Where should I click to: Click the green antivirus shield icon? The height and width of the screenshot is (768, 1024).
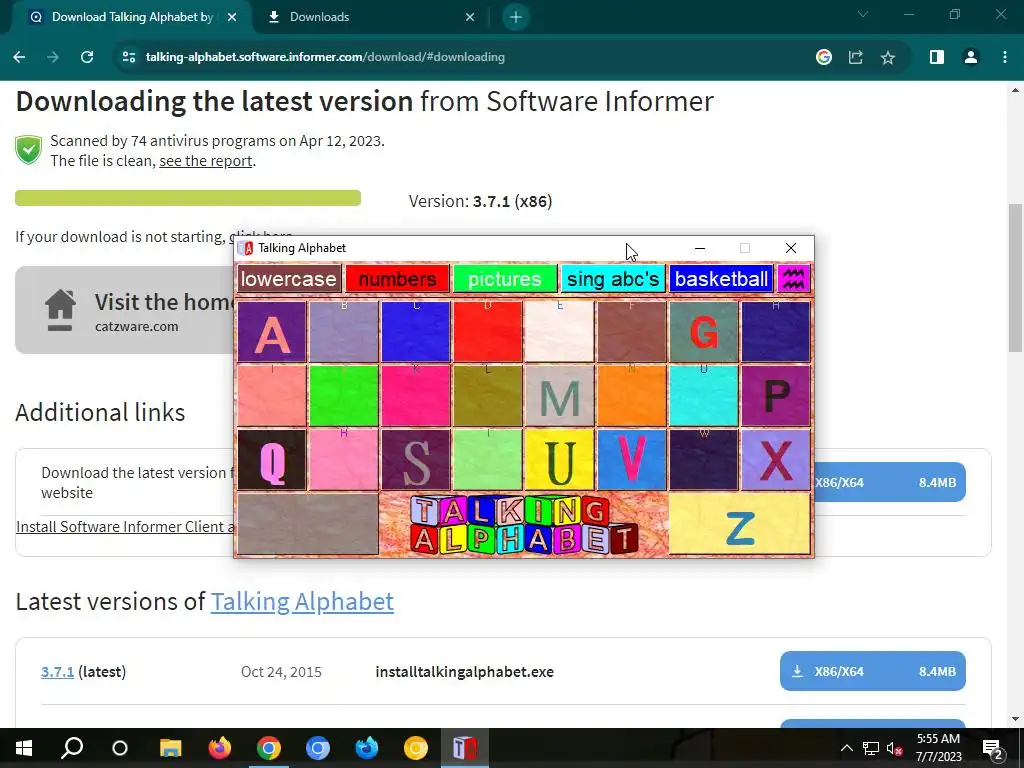[x=28, y=150]
